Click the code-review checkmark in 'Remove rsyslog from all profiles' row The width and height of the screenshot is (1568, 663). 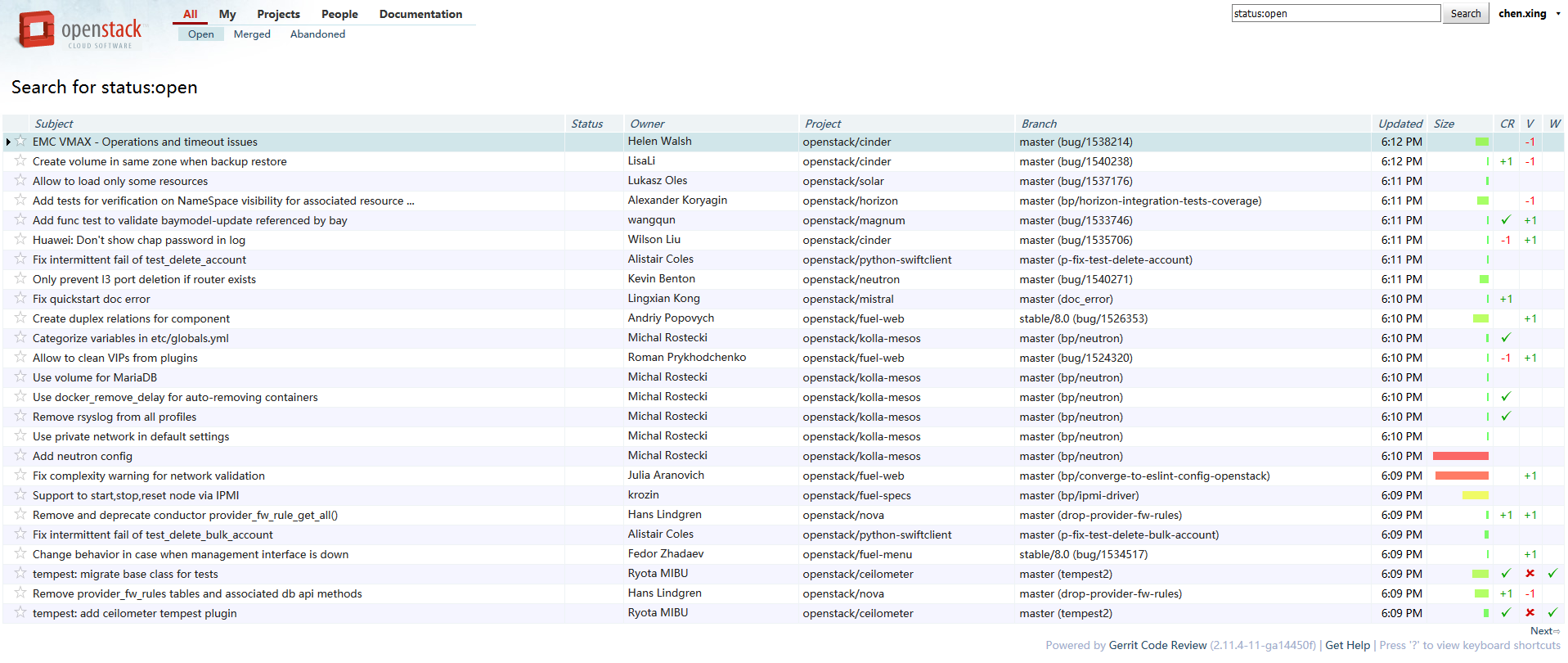[1506, 416]
